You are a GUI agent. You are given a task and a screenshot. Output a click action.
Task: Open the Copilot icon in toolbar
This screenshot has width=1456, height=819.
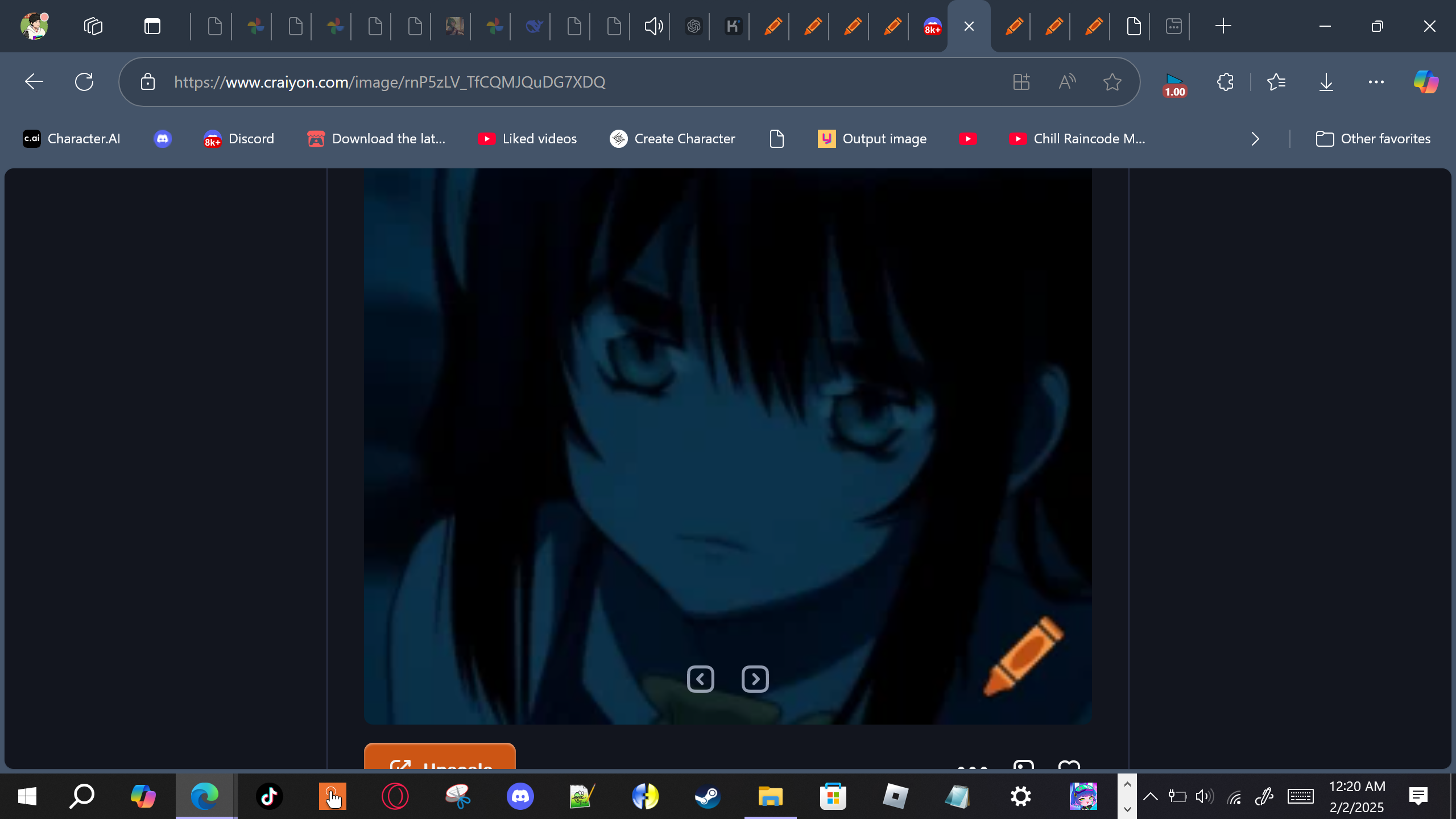pyautogui.click(x=1426, y=82)
